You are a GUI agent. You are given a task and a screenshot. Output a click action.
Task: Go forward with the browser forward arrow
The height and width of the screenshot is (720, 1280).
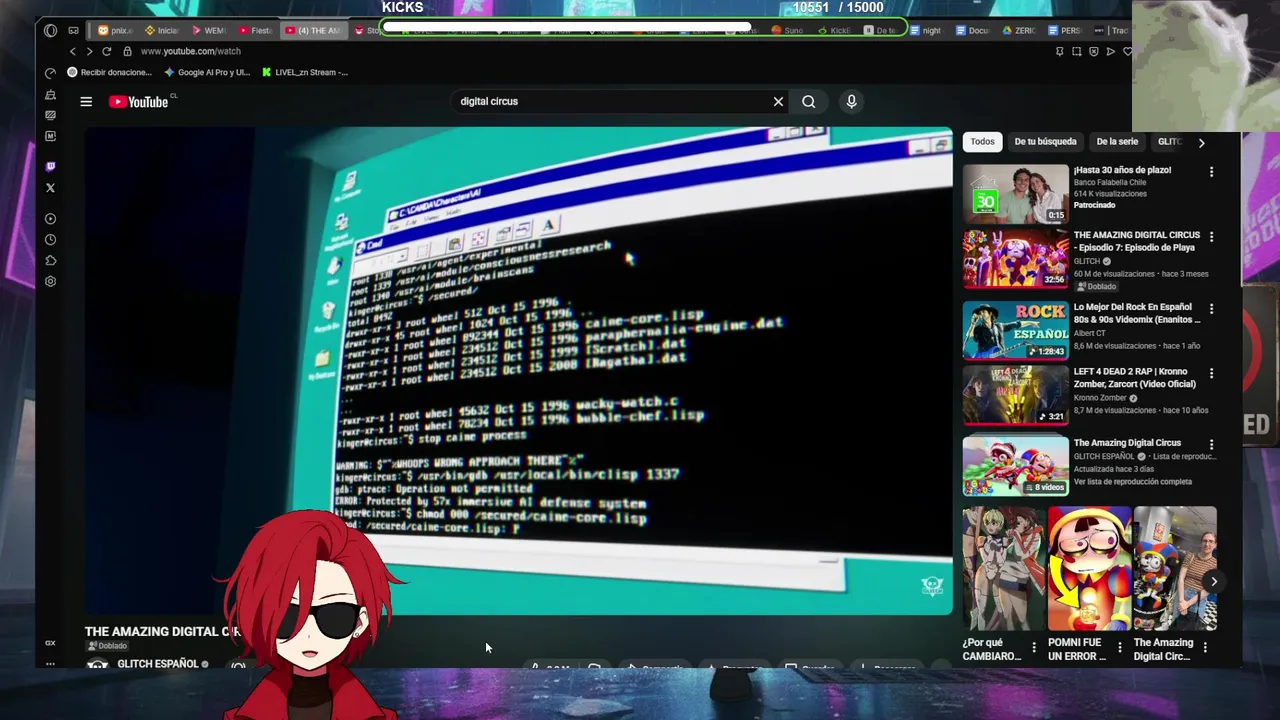tap(89, 51)
